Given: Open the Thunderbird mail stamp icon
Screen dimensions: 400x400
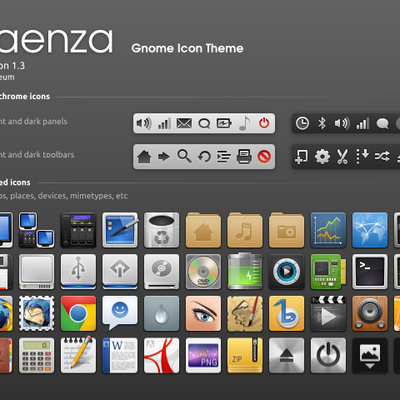Looking at the screenshot, I should pyautogui.click(x=37, y=314).
